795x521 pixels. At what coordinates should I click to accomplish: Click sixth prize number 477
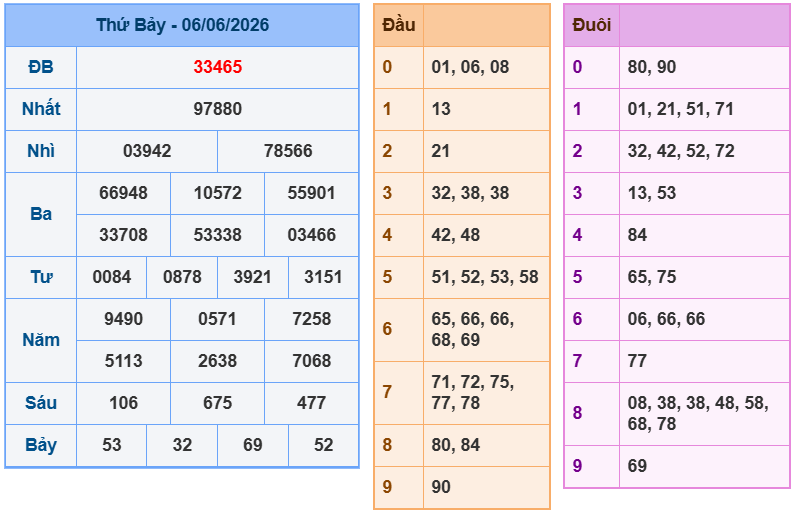[x=311, y=403]
